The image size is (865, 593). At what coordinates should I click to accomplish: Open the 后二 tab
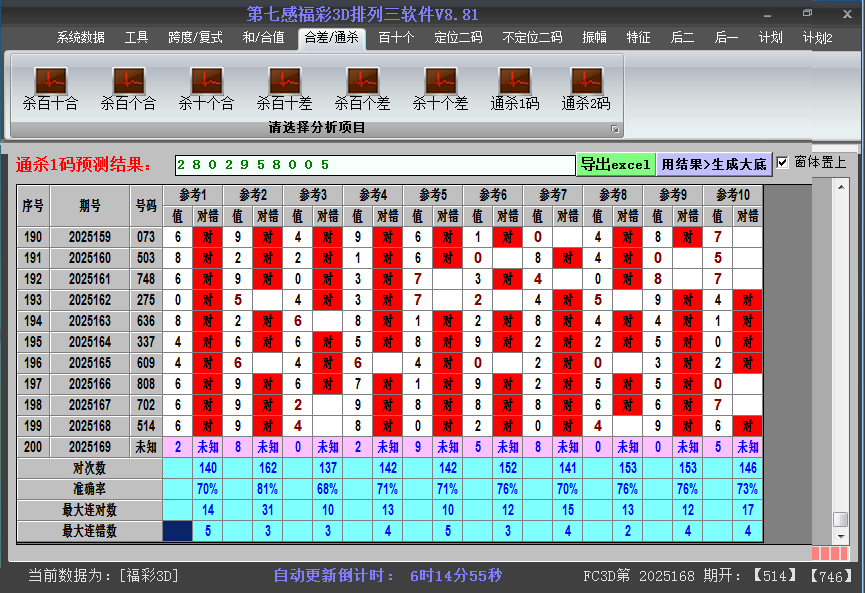(x=682, y=38)
